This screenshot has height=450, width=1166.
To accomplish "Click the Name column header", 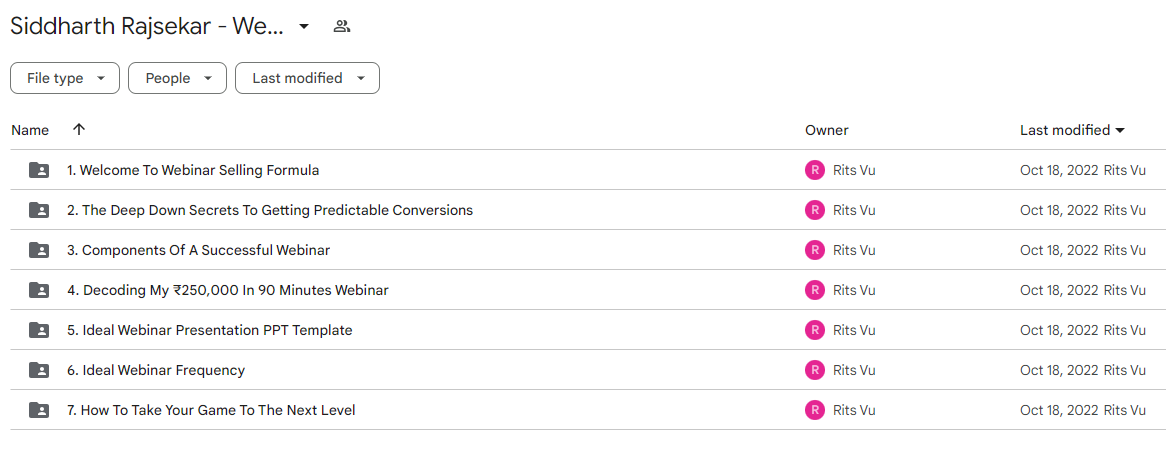I will coord(30,130).
